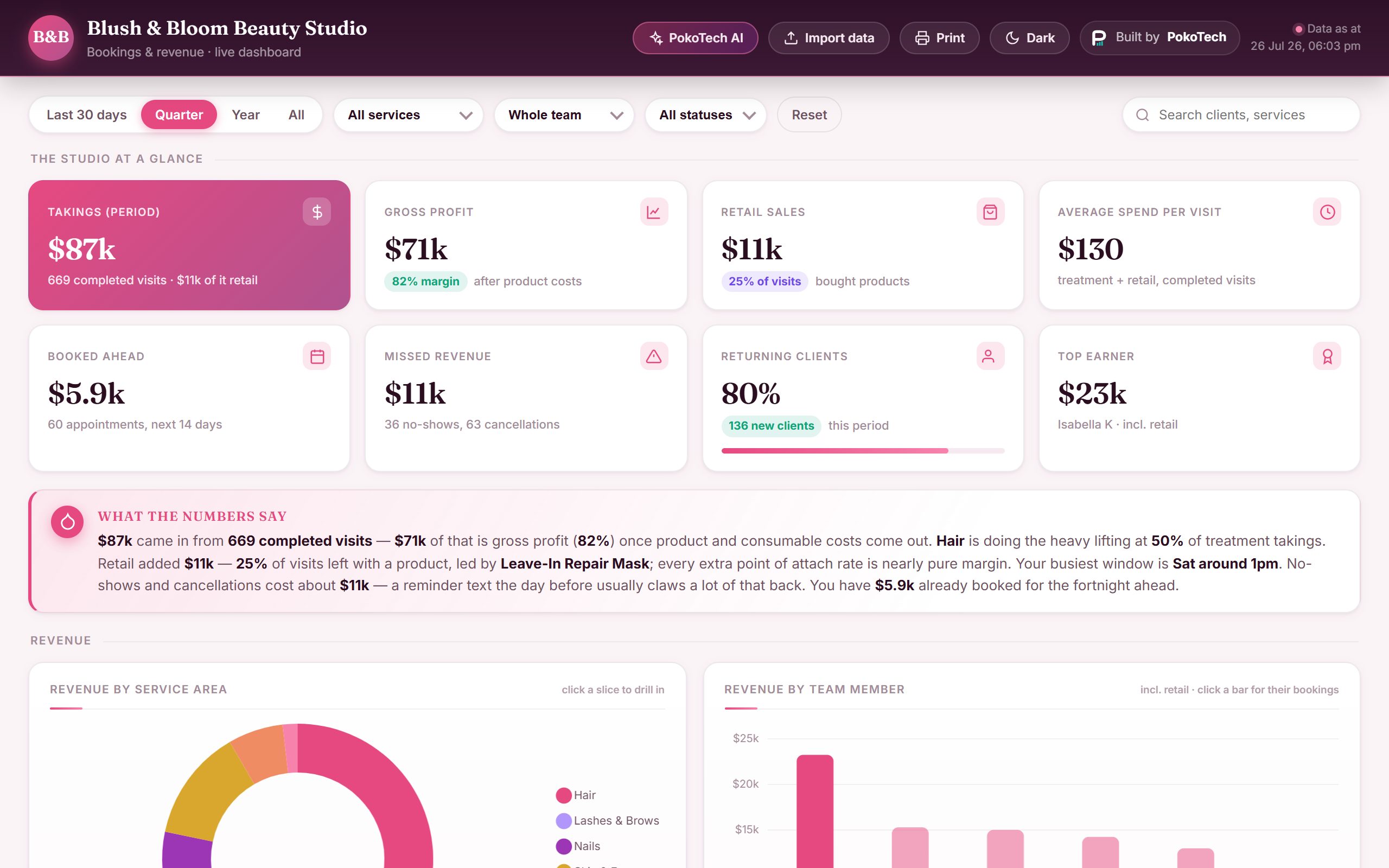Open the Whole team dropdown
The height and width of the screenshot is (868, 1389).
coord(564,115)
